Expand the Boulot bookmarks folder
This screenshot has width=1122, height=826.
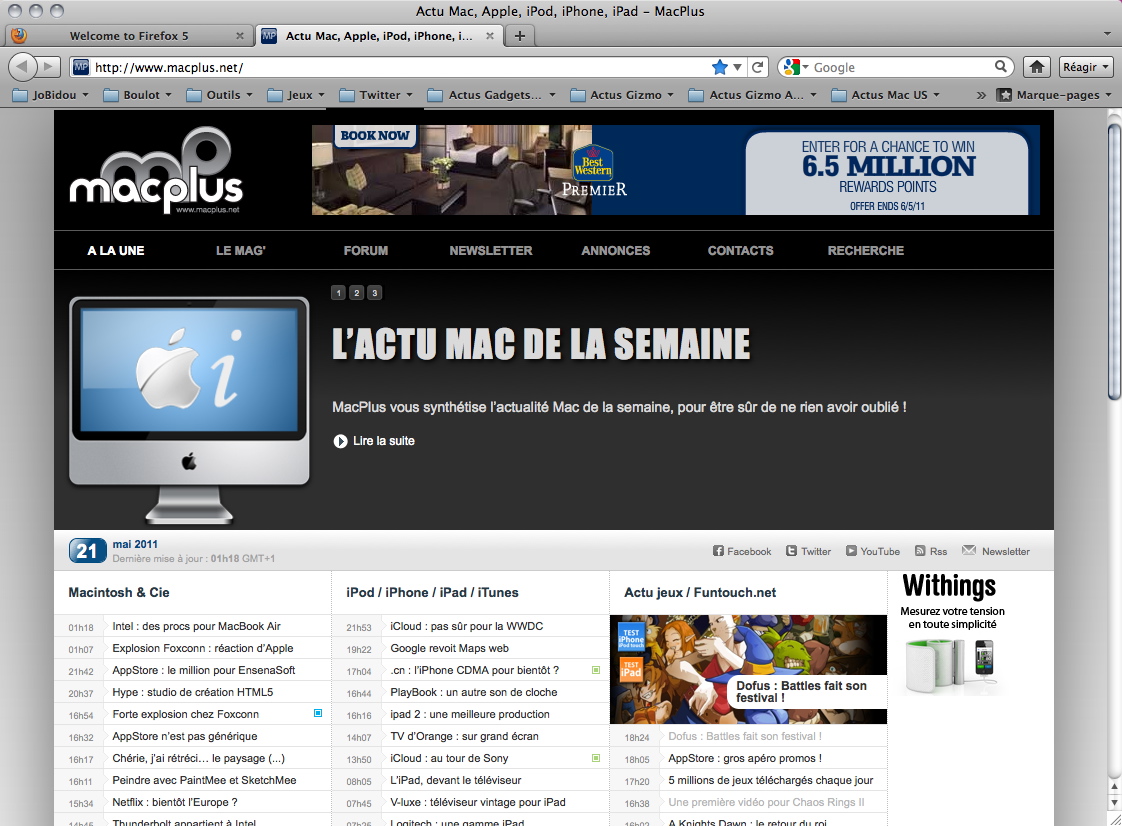point(137,95)
